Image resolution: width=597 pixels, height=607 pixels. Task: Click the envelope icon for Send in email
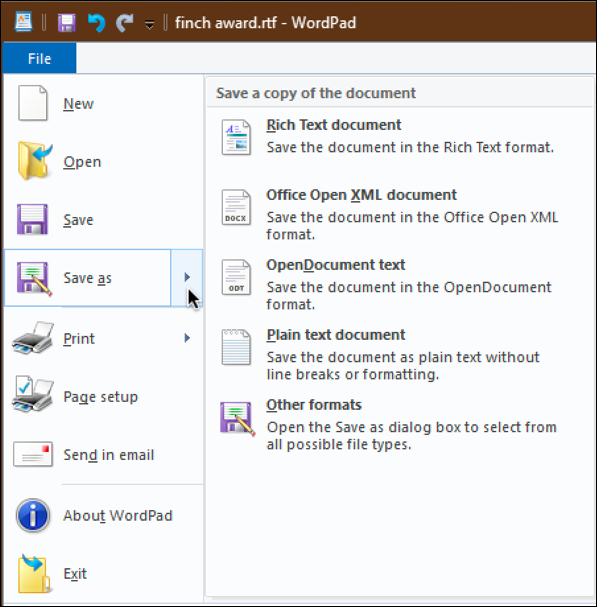(33, 454)
